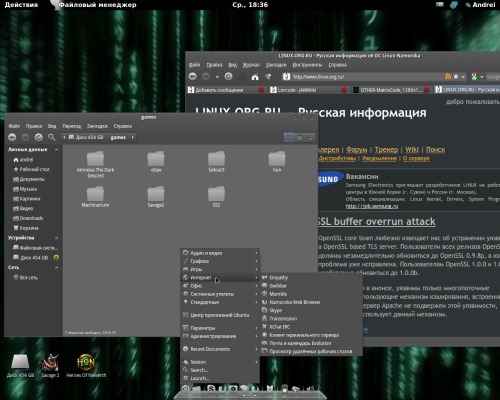Open browser Журнал menu
This screenshot has height=400, width=500.
point(251,65)
